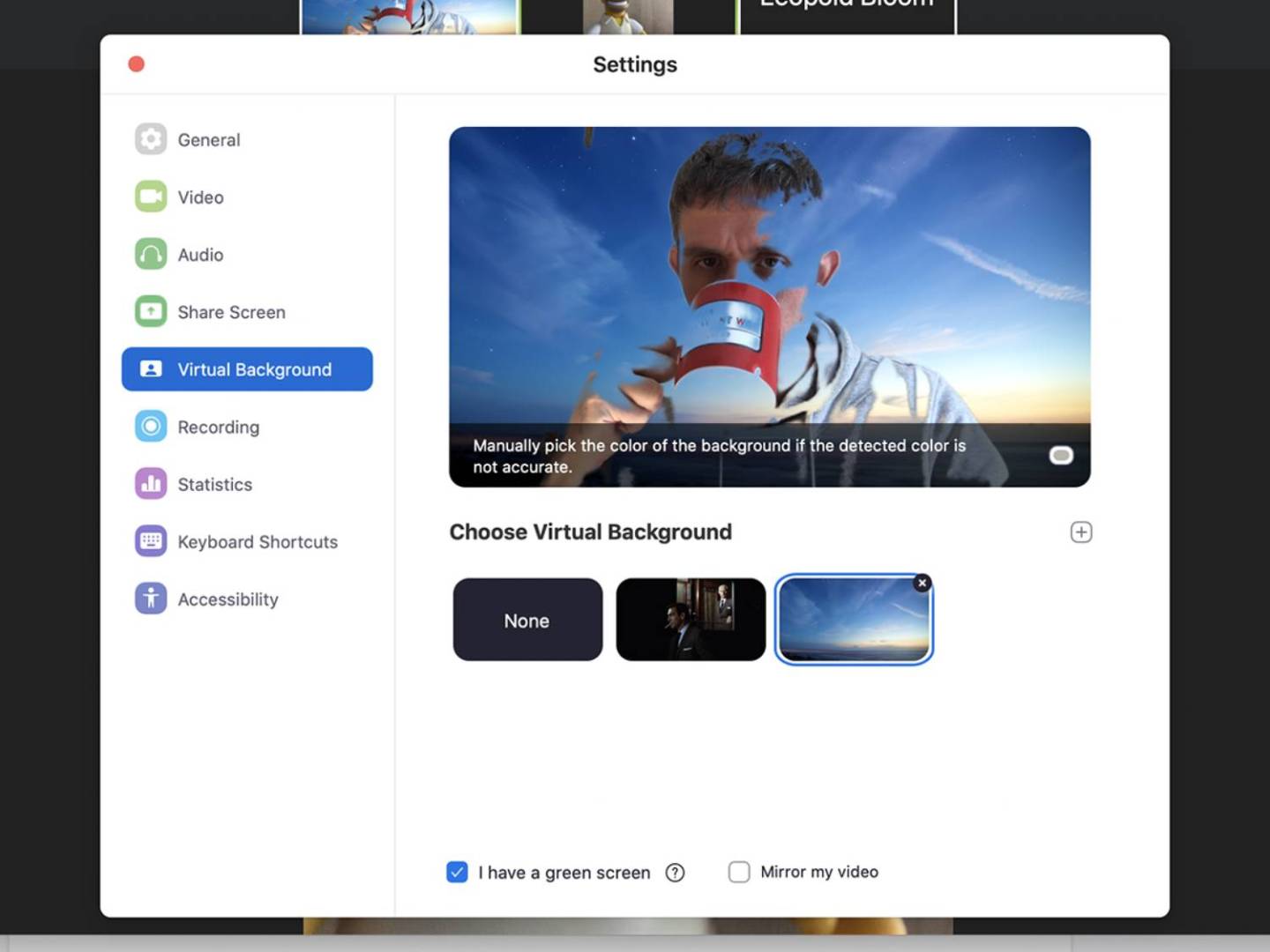Remove the selected background via its X button
This screenshot has height=952, width=1270.
tap(922, 583)
